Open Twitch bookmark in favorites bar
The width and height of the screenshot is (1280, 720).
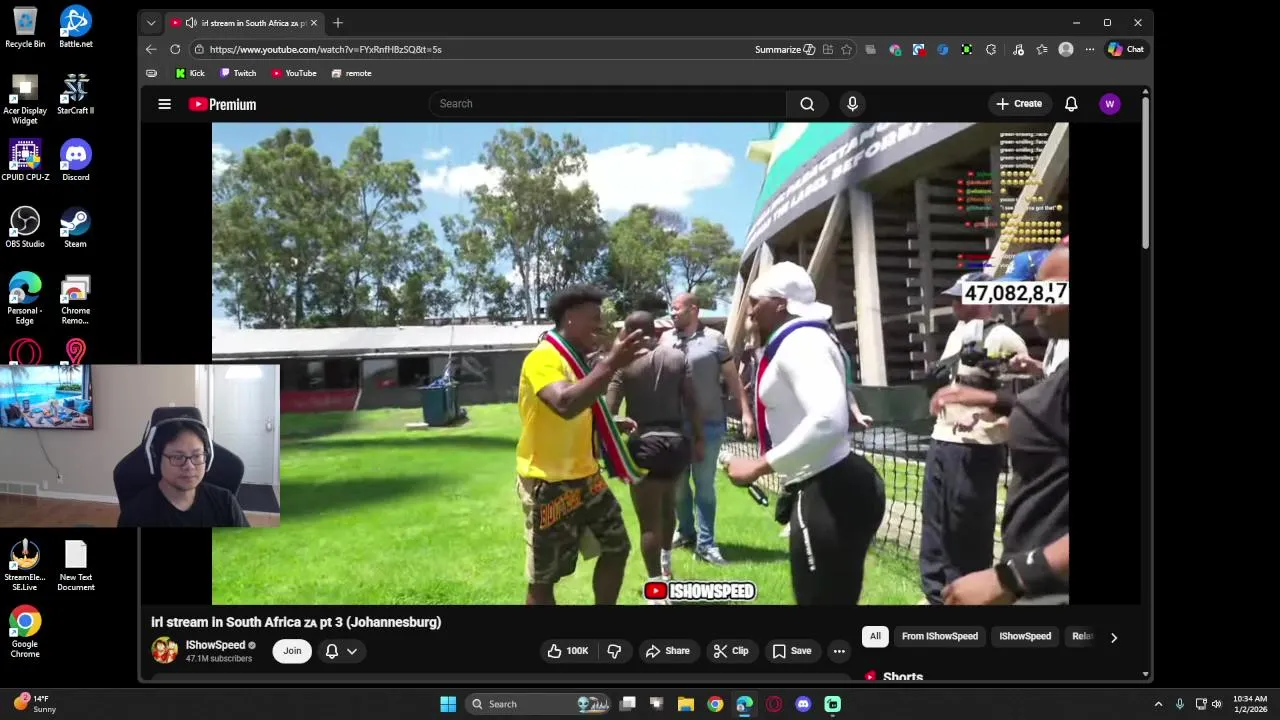[x=238, y=73]
